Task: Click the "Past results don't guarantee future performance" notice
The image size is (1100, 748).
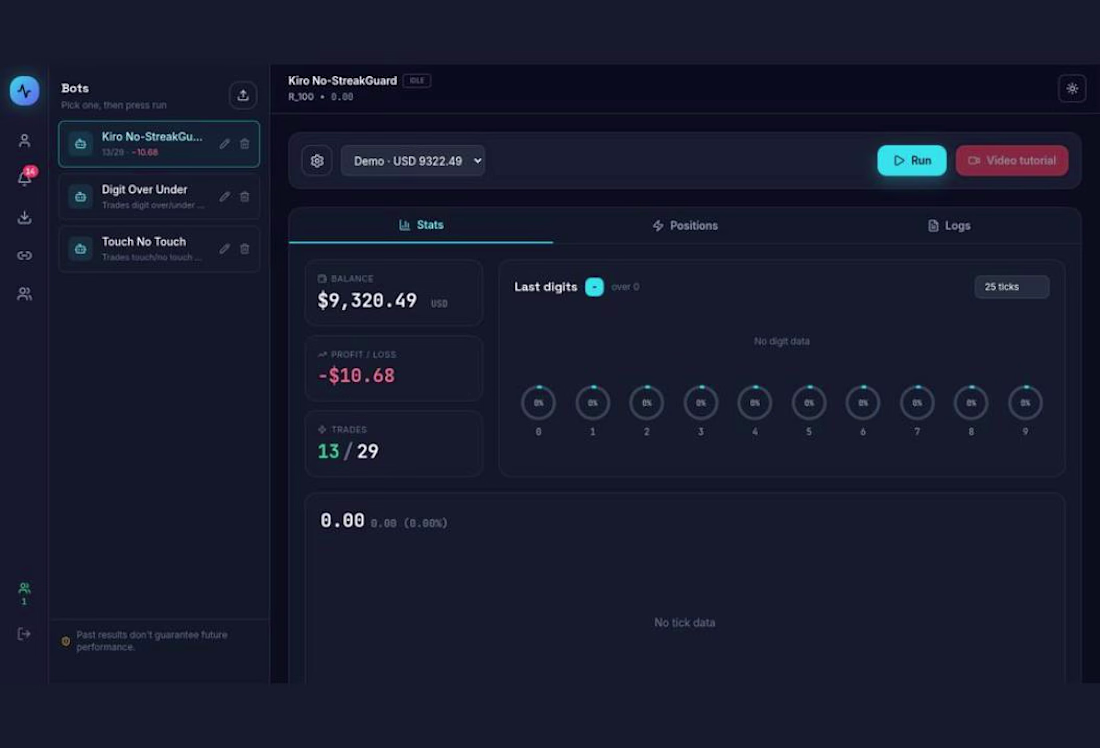Action: tap(152, 641)
